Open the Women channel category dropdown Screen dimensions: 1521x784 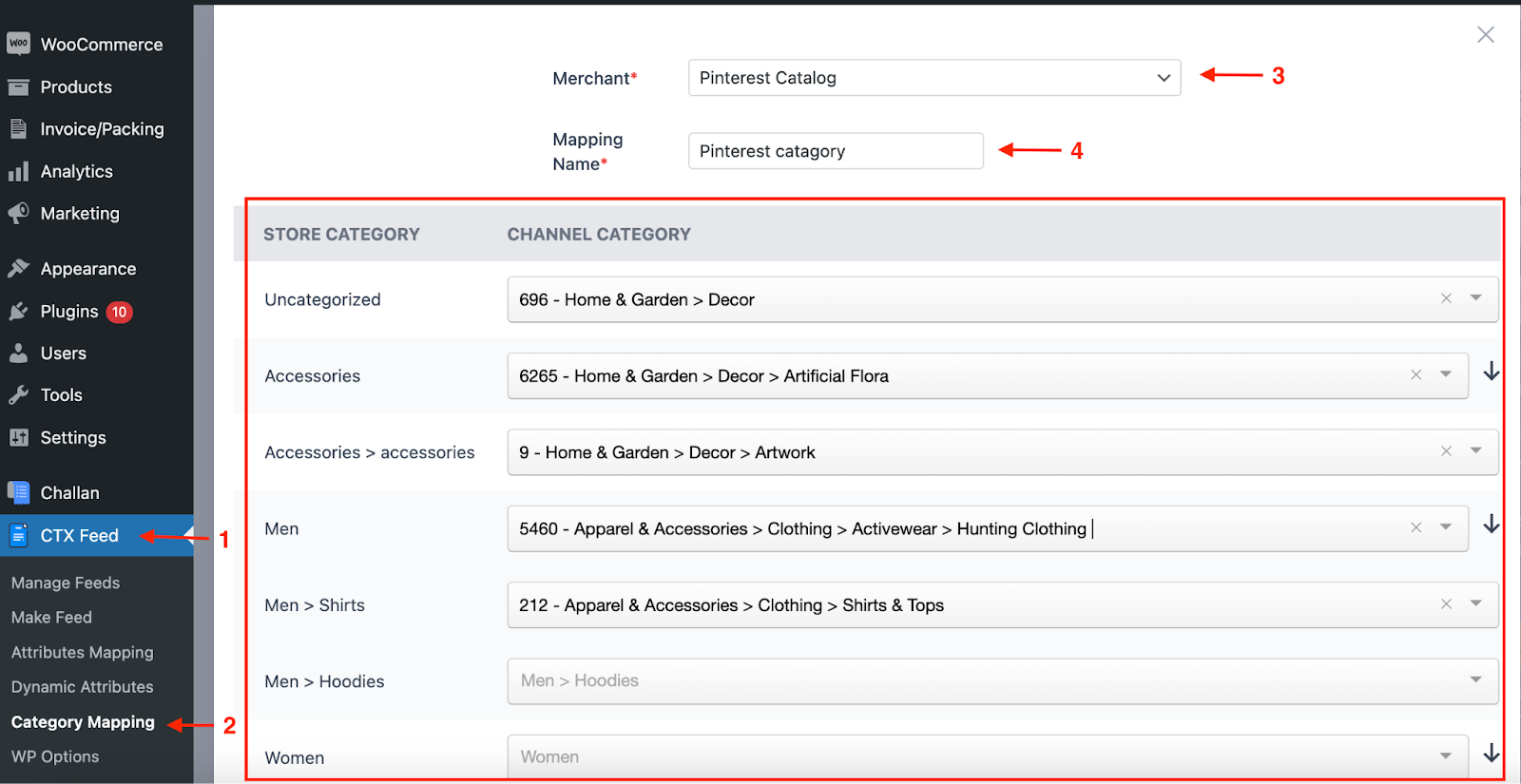click(988, 757)
